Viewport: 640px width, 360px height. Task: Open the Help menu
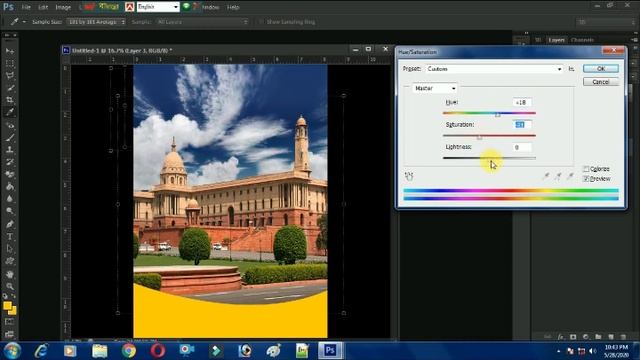pos(233,7)
